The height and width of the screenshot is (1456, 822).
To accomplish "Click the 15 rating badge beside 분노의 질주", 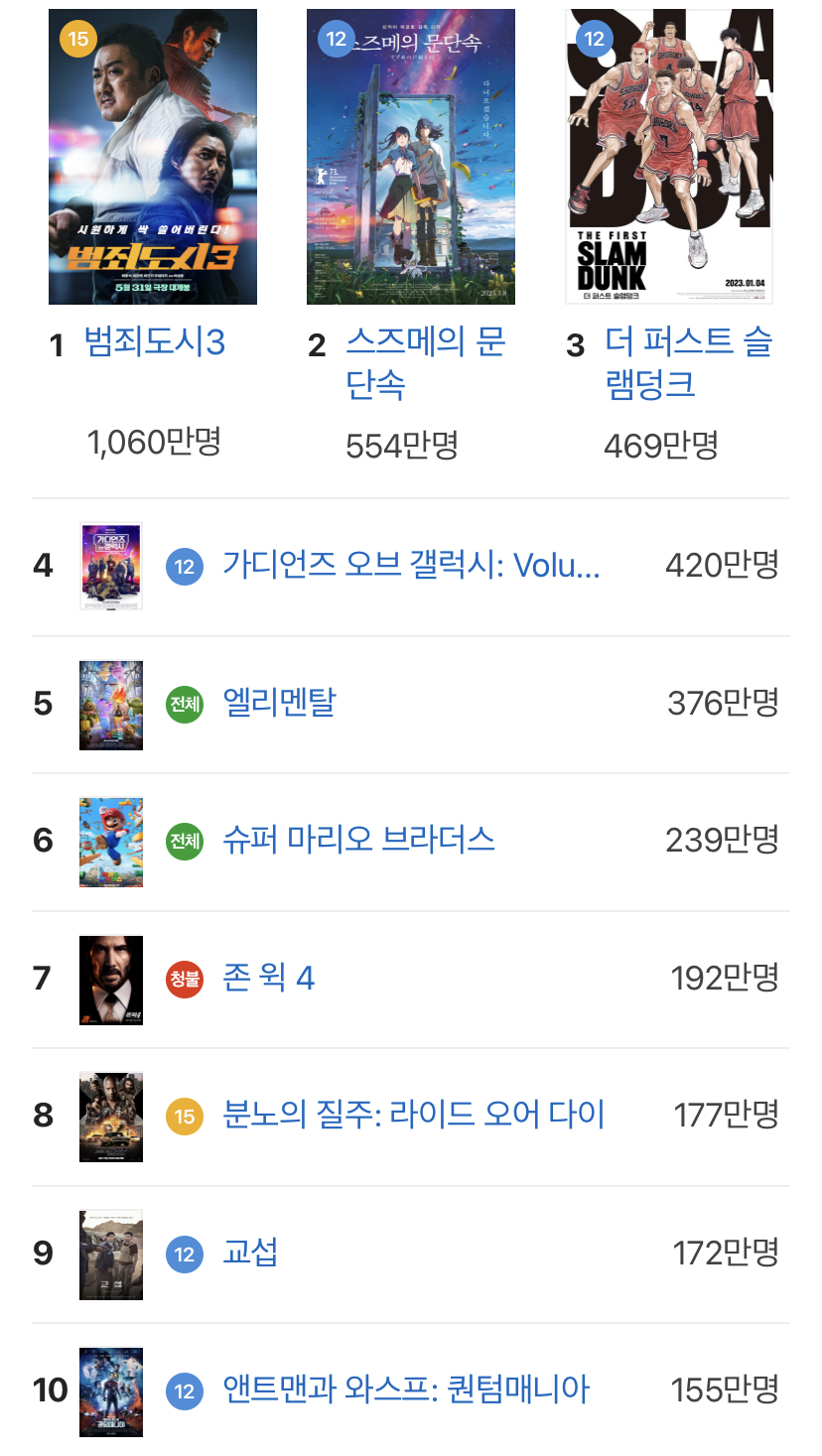I will click(185, 1117).
